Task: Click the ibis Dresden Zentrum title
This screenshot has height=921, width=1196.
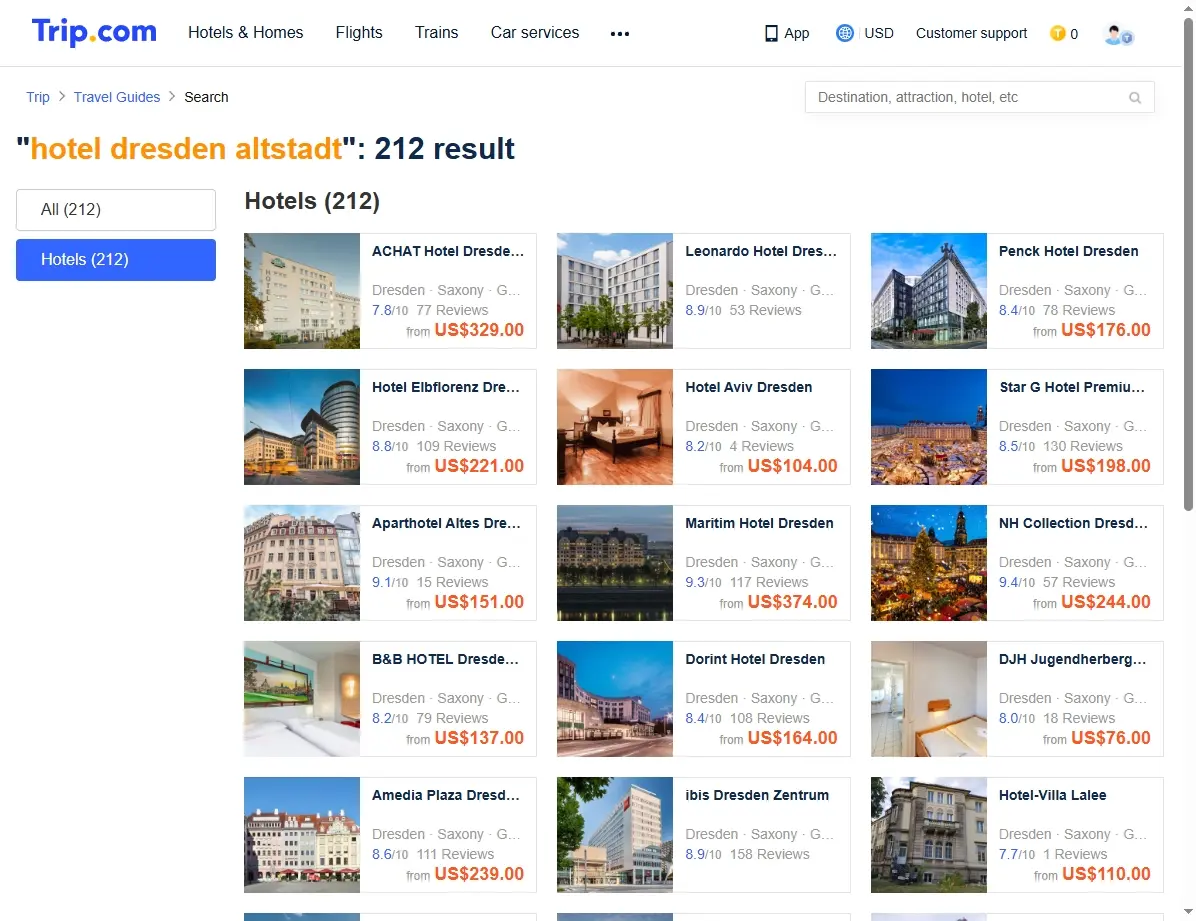Action: point(757,795)
